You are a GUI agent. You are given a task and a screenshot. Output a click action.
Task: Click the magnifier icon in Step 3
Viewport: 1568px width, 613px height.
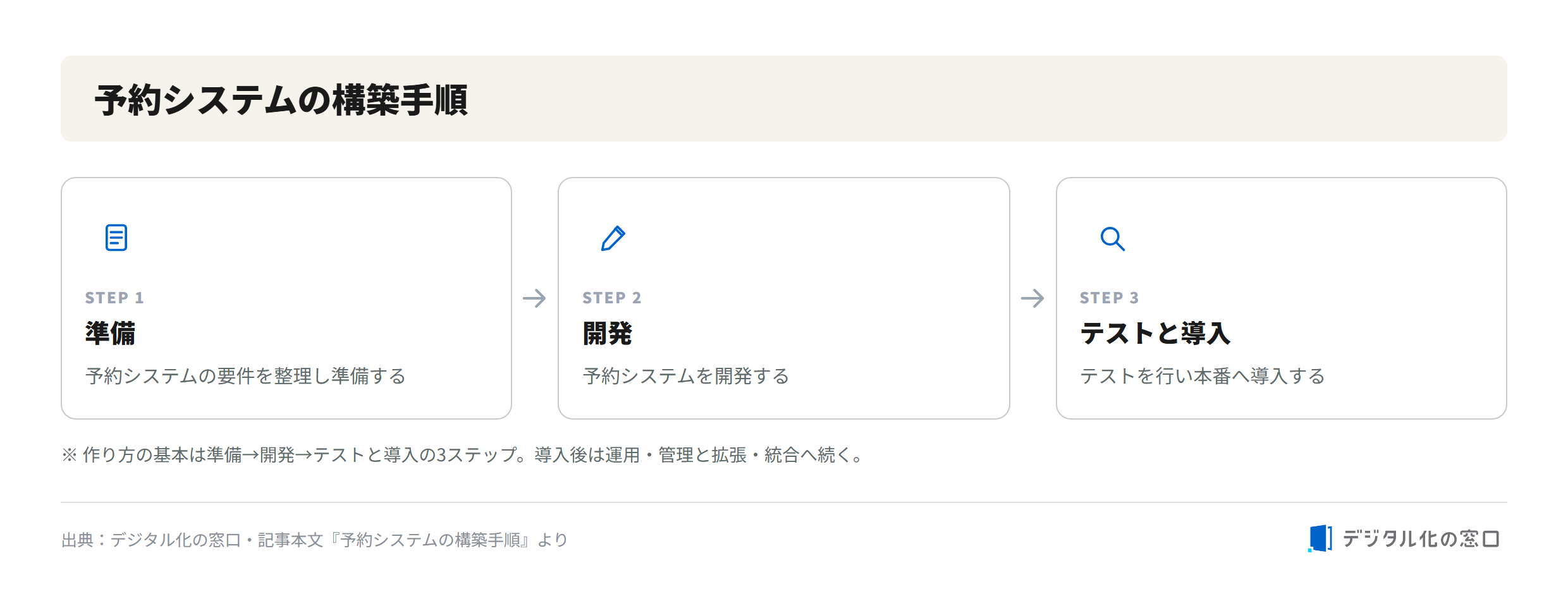click(x=1112, y=239)
